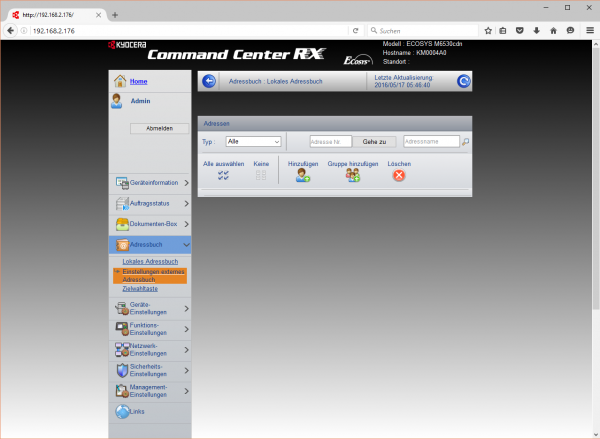The image size is (600, 439).
Task: Click the search magnifier next to Adressname
Action: coord(465,142)
